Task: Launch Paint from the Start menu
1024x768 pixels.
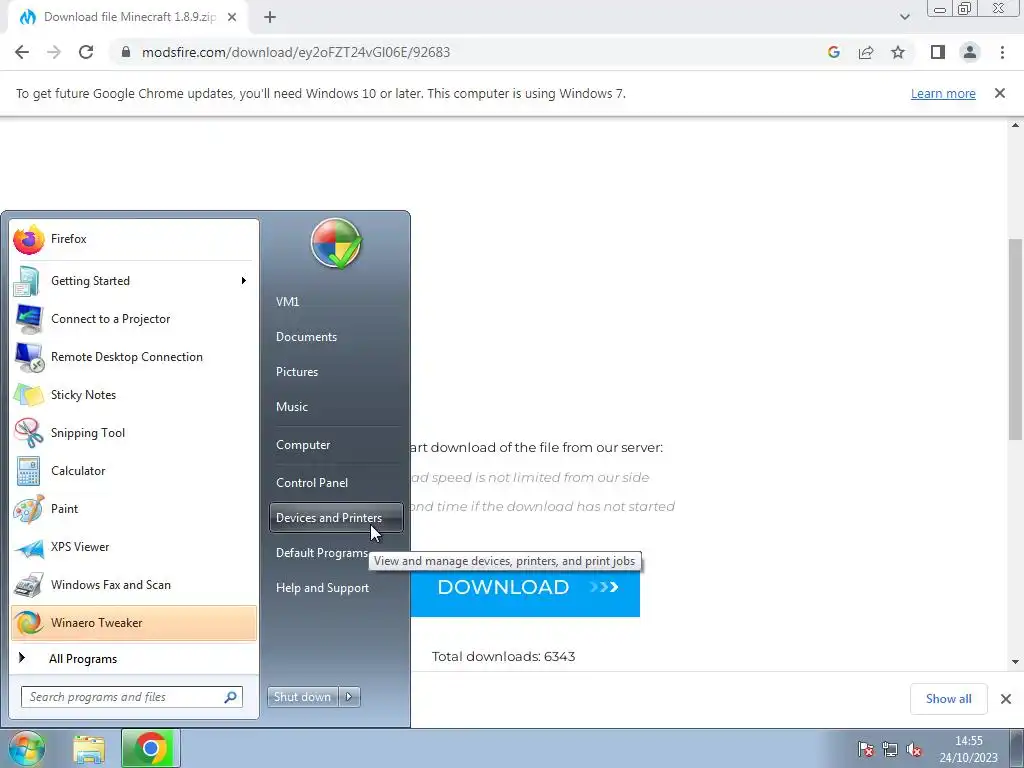Action: [x=134, y=509]
